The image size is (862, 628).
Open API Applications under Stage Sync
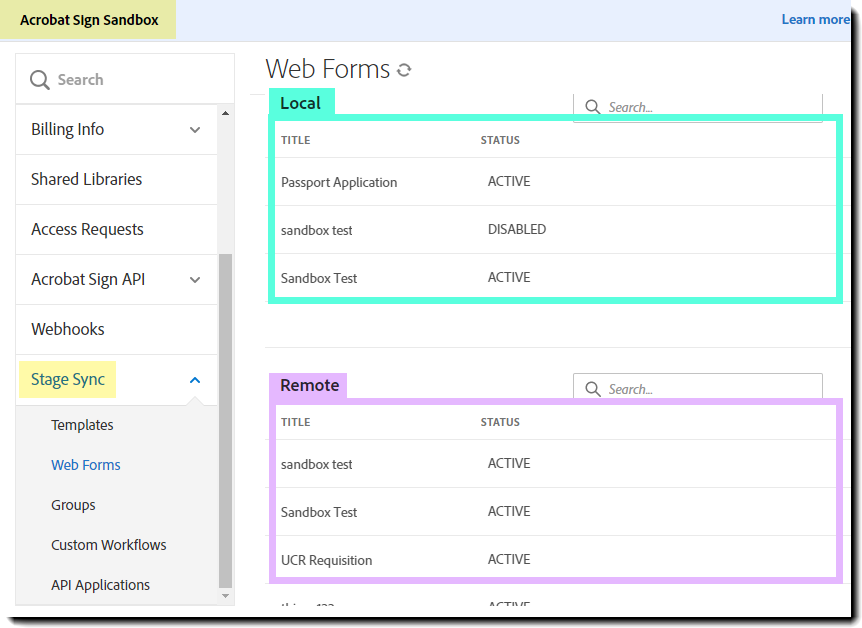(x=100, y=585)
